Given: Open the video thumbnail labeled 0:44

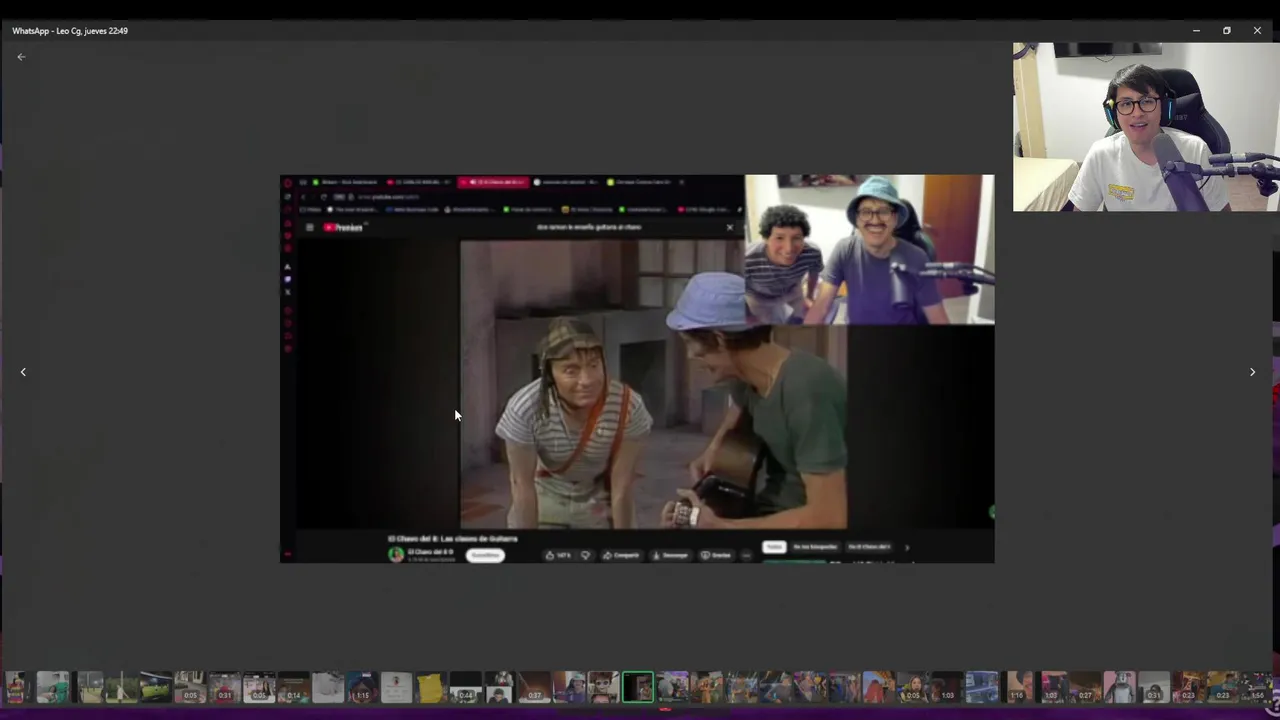Looking at the screenshot, I should 465,687.
